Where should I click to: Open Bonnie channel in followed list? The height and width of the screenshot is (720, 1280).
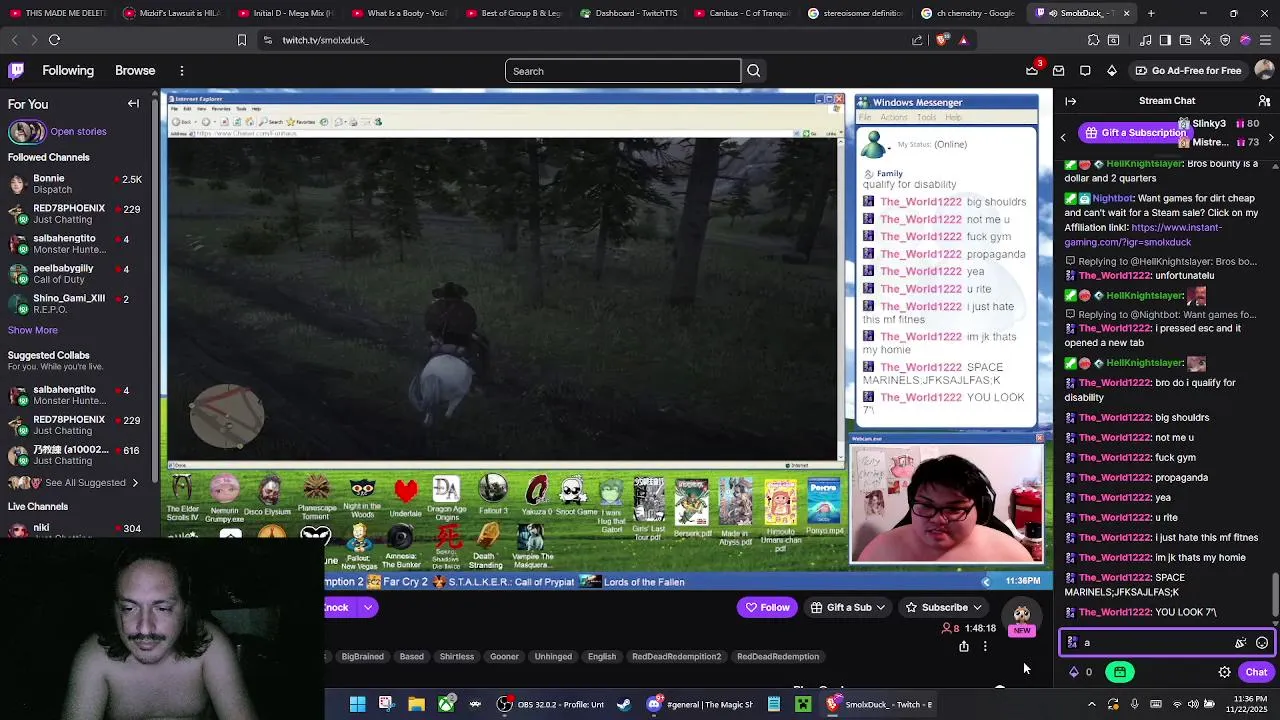point(76,184)
